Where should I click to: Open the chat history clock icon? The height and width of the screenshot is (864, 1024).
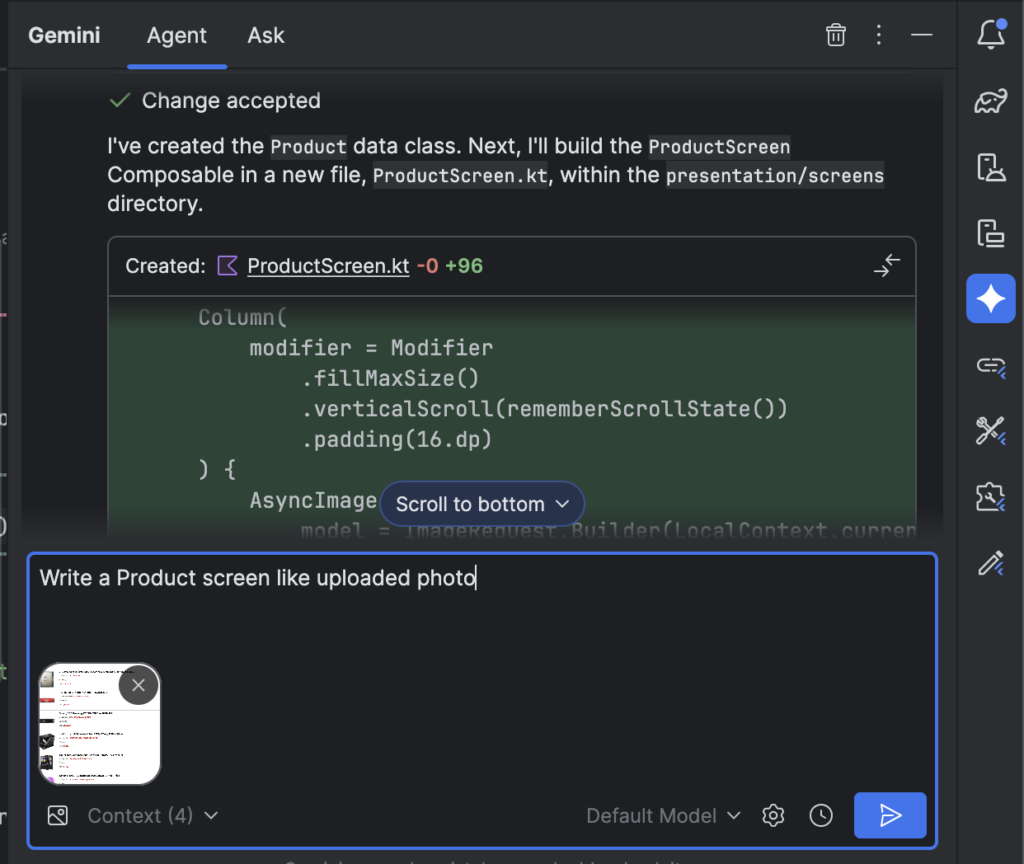(821, 816)
